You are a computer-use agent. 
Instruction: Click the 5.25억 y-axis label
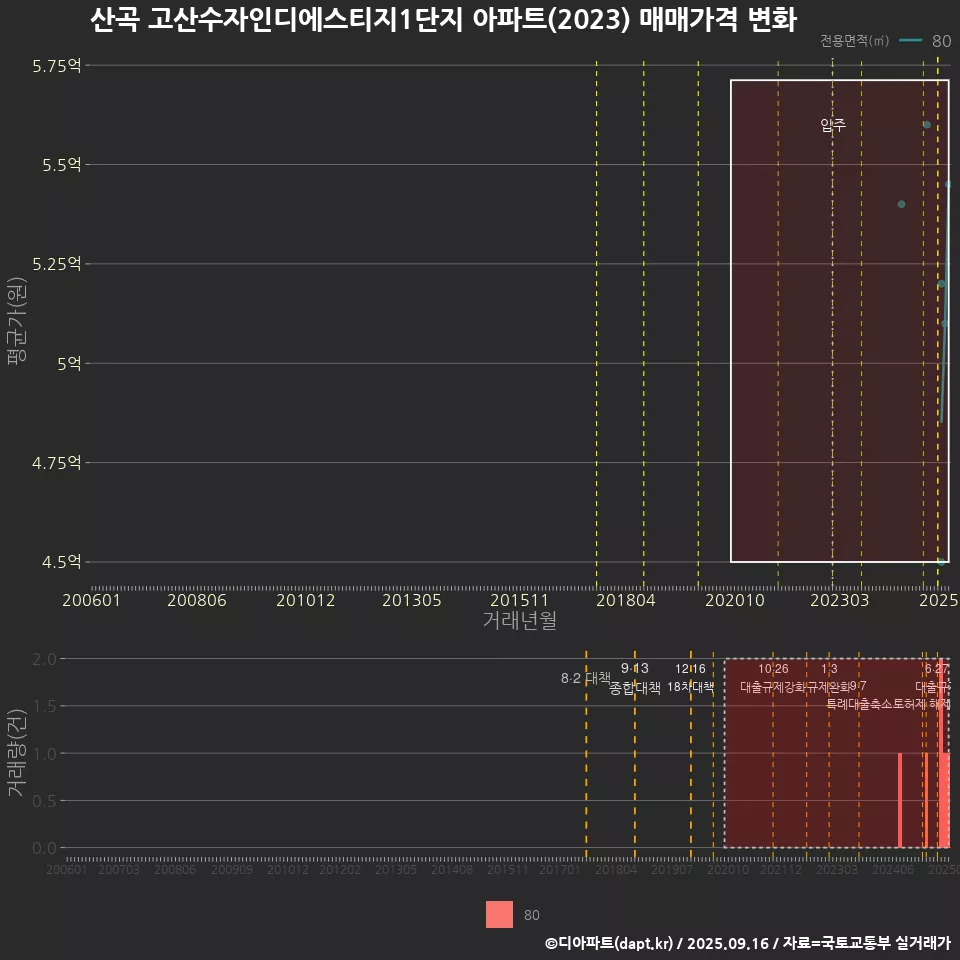point(56,264)
